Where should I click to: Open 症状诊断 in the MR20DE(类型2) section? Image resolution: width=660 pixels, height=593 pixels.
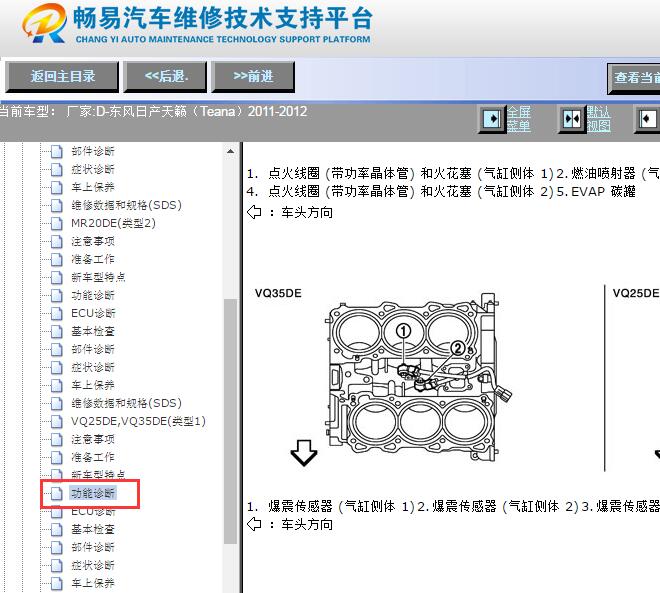tap(93, 367)
